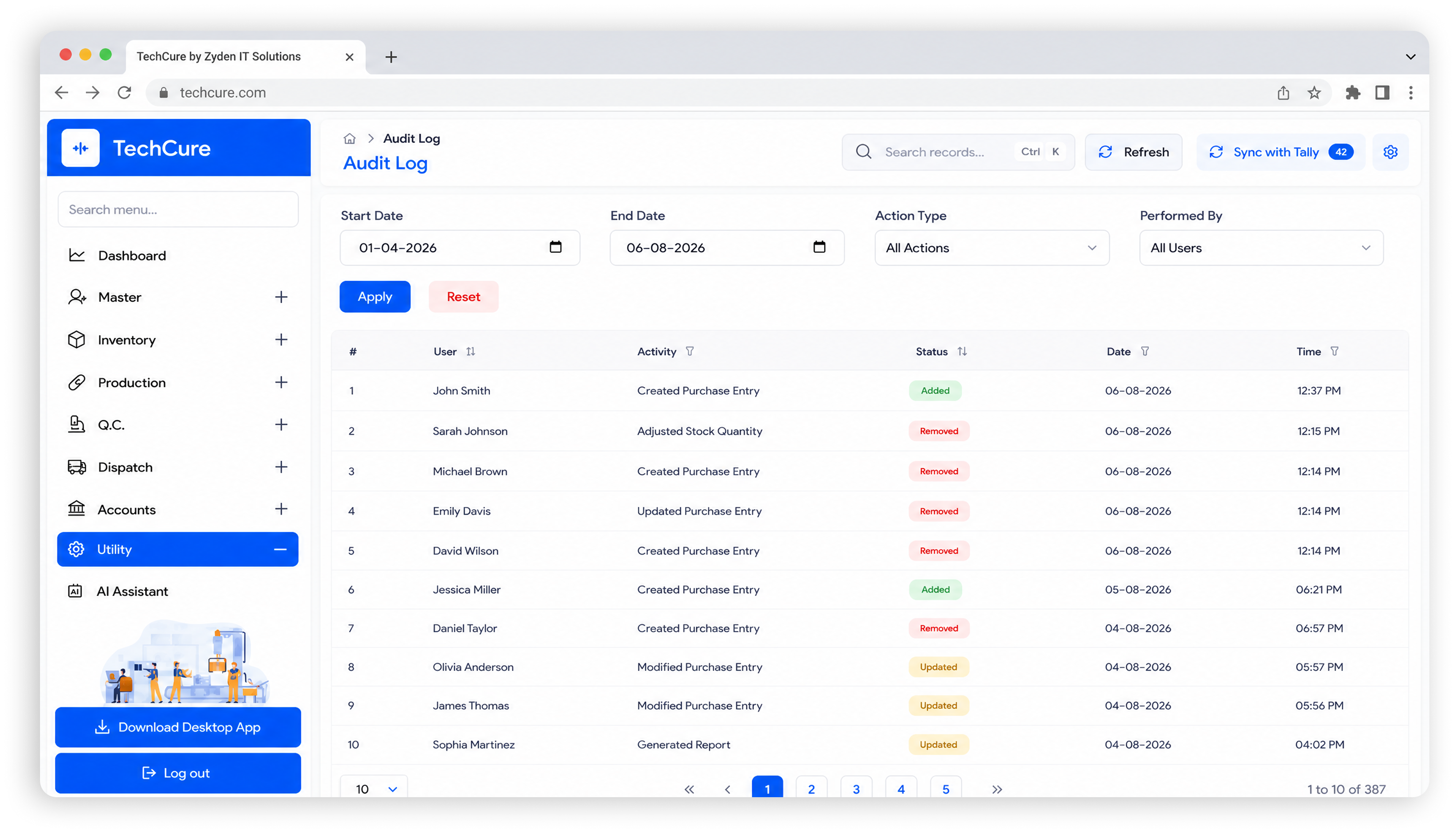Image resolution: width=1456 pixels, height=833 pixels.
Task: Open a new browser tab
Action: tap(391, 57)
